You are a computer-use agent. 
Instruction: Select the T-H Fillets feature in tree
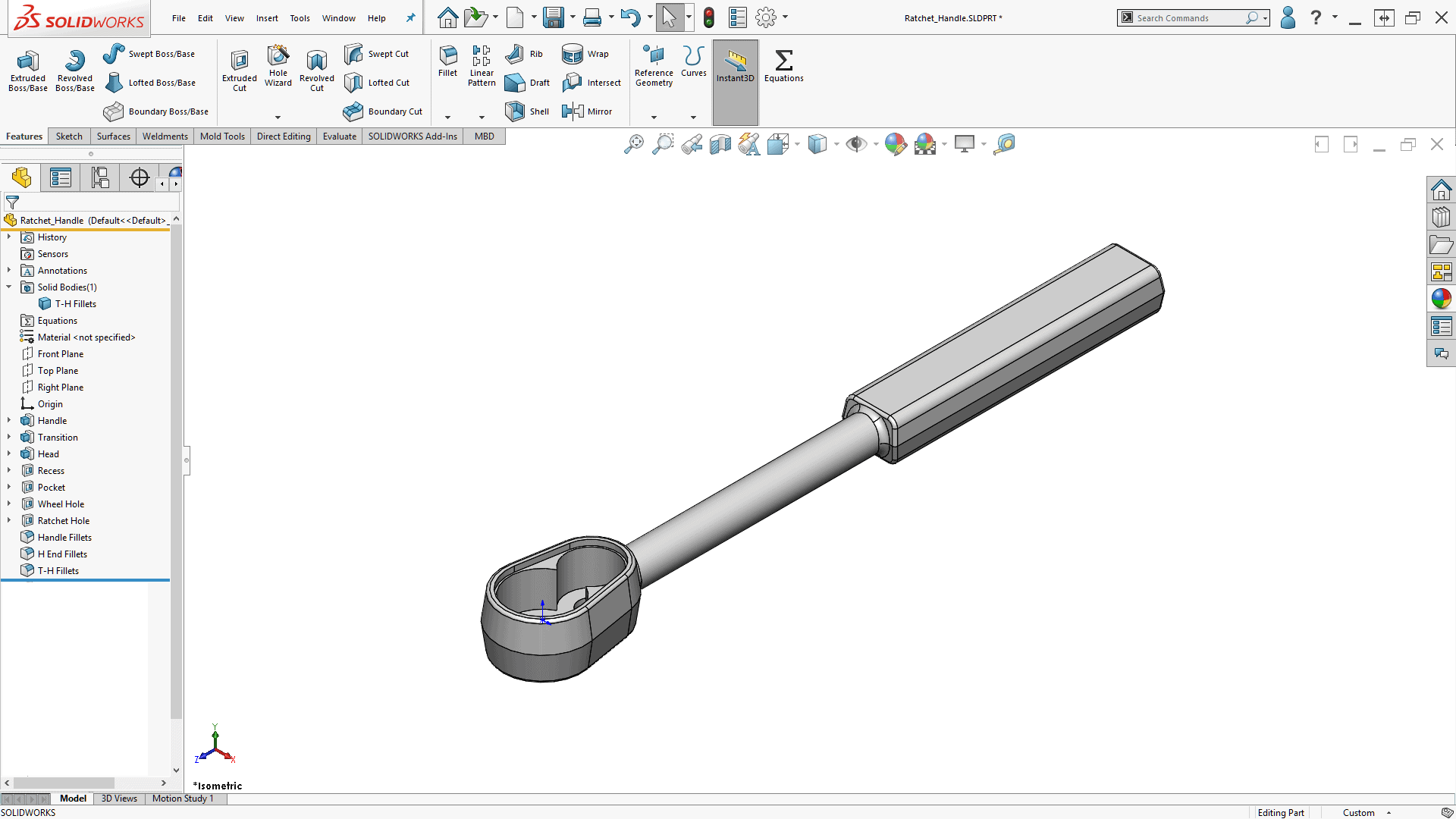58,571
